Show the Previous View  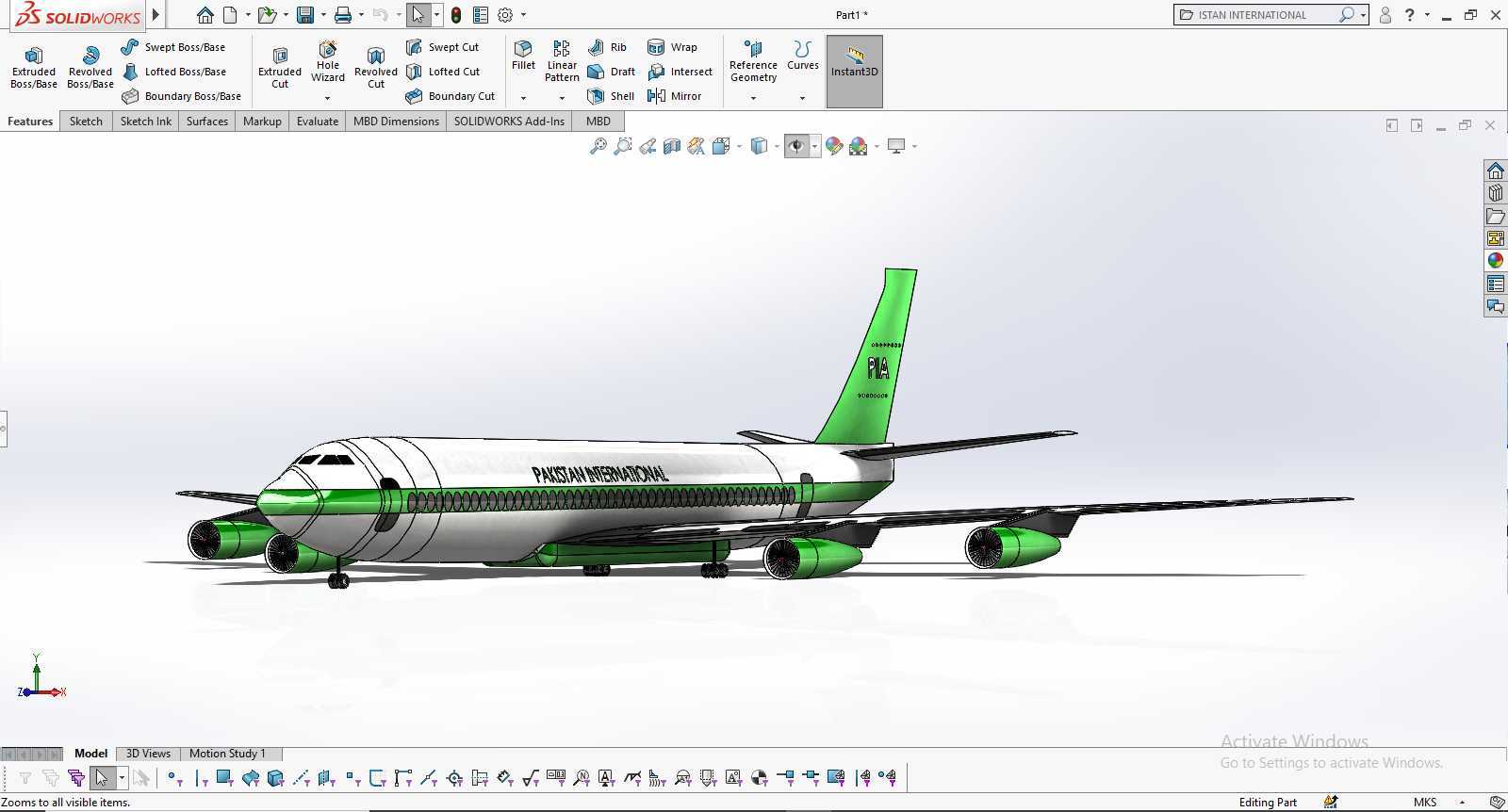click(647, 146)
